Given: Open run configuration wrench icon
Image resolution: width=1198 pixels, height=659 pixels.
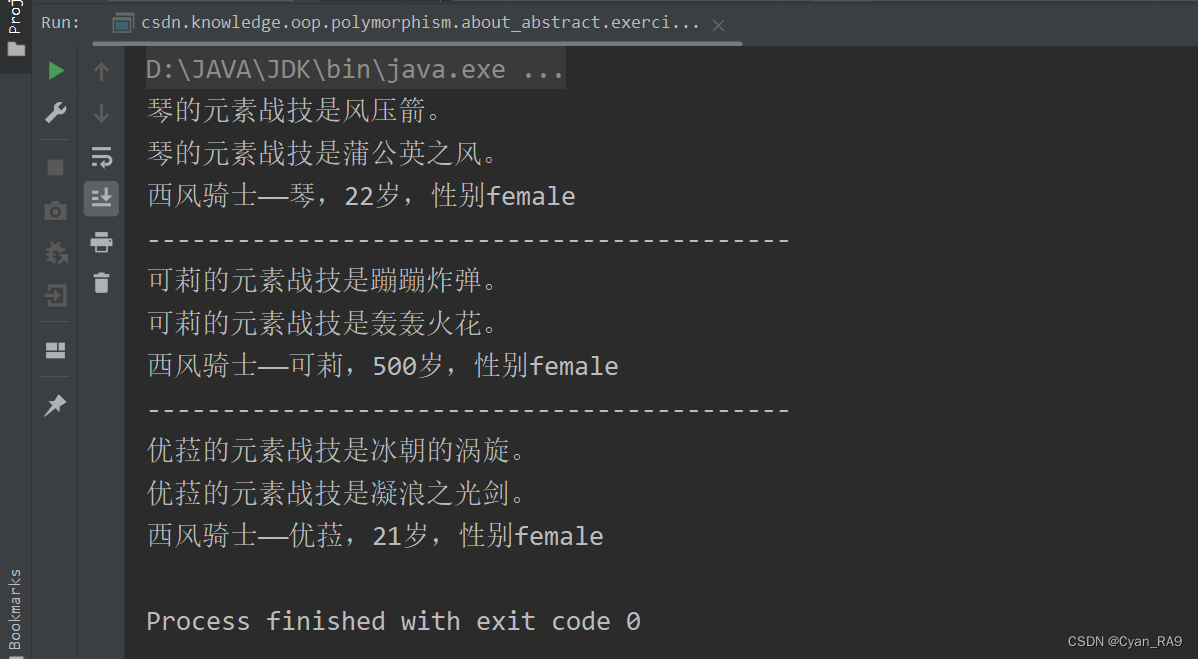Looking at the screenshot, I should [56, 113].
